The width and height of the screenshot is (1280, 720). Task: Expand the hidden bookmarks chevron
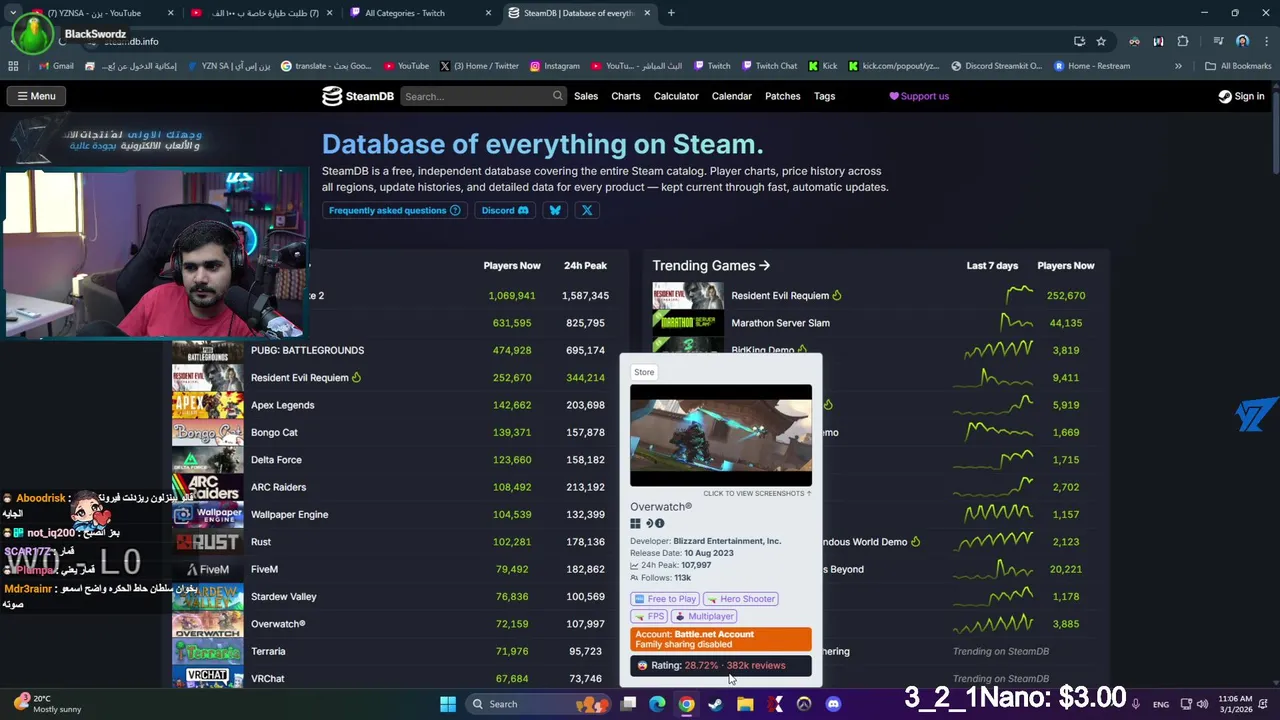tap(1178, 66)
